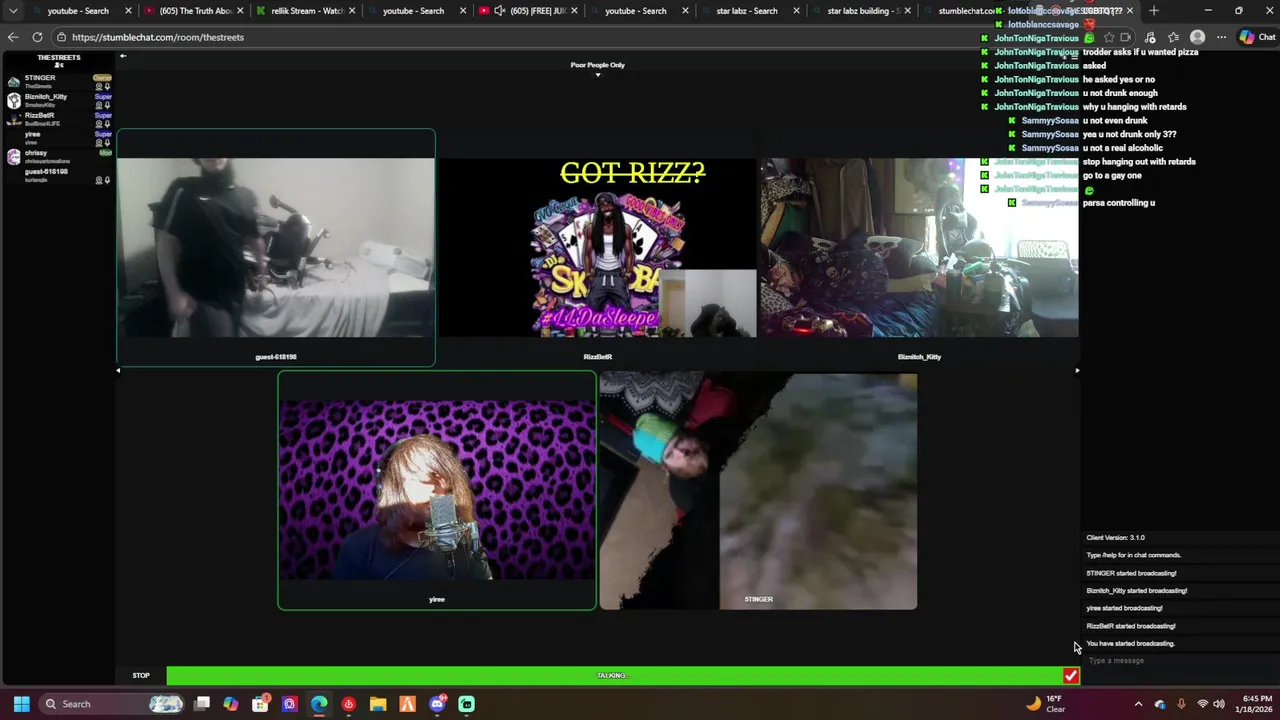Toggle the mic icon in yiree's row
The height and width of the screenshot is (720, 1280).
click(x=107, y=142)
